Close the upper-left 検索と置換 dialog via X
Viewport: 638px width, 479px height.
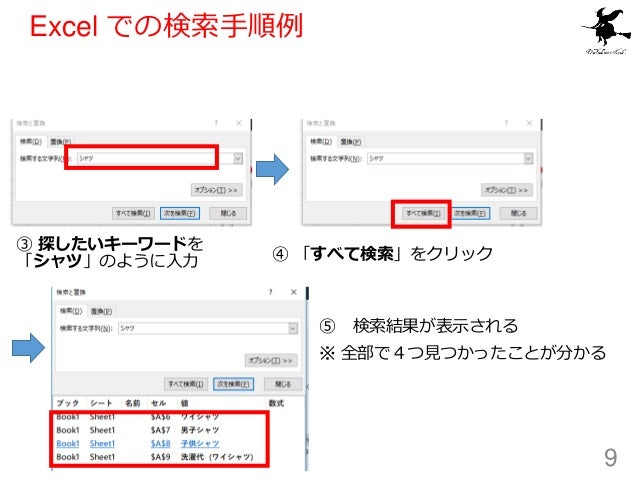pos(239,123)
